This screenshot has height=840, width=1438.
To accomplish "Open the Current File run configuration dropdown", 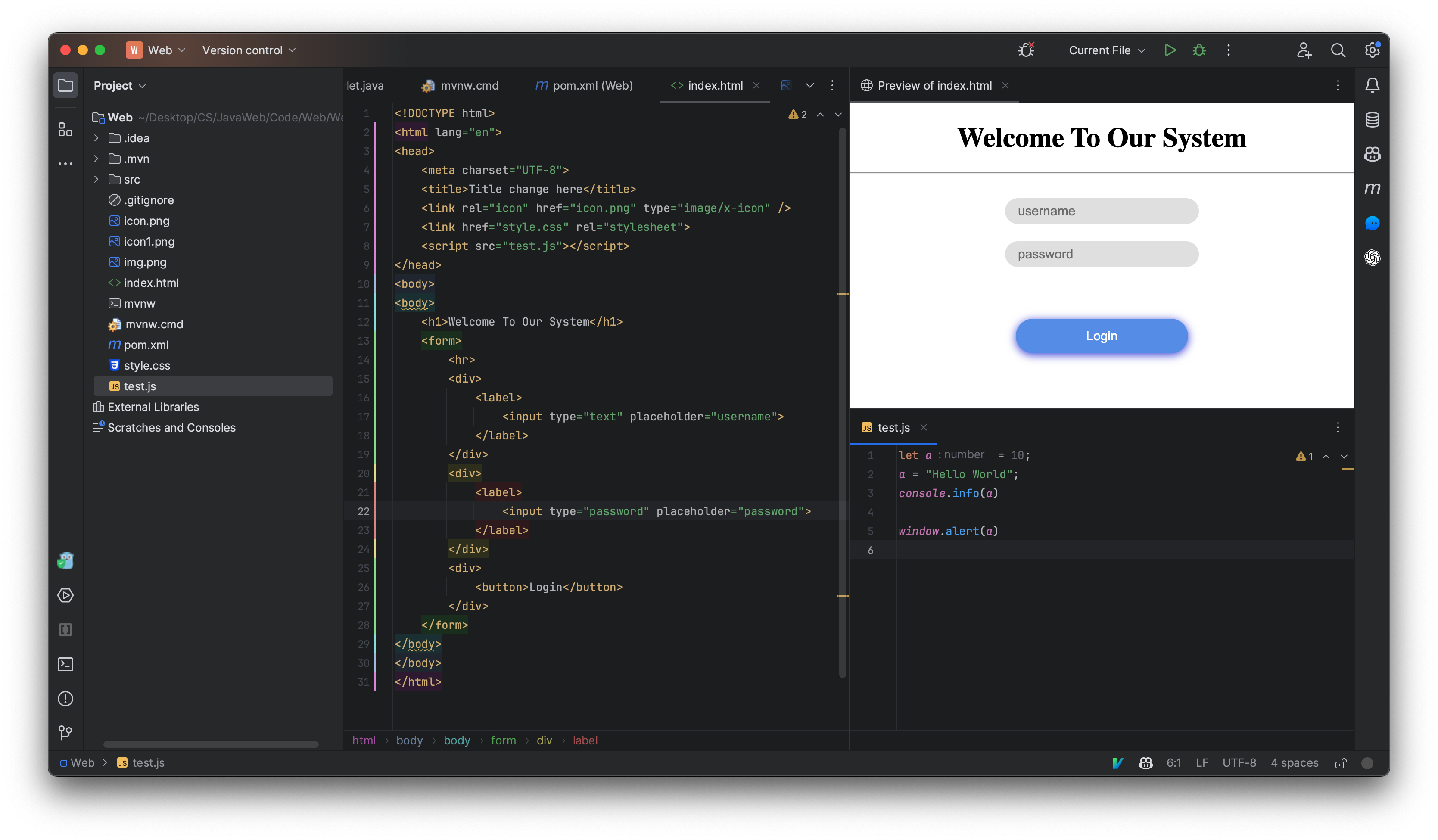I will (x=1106, y=50).
